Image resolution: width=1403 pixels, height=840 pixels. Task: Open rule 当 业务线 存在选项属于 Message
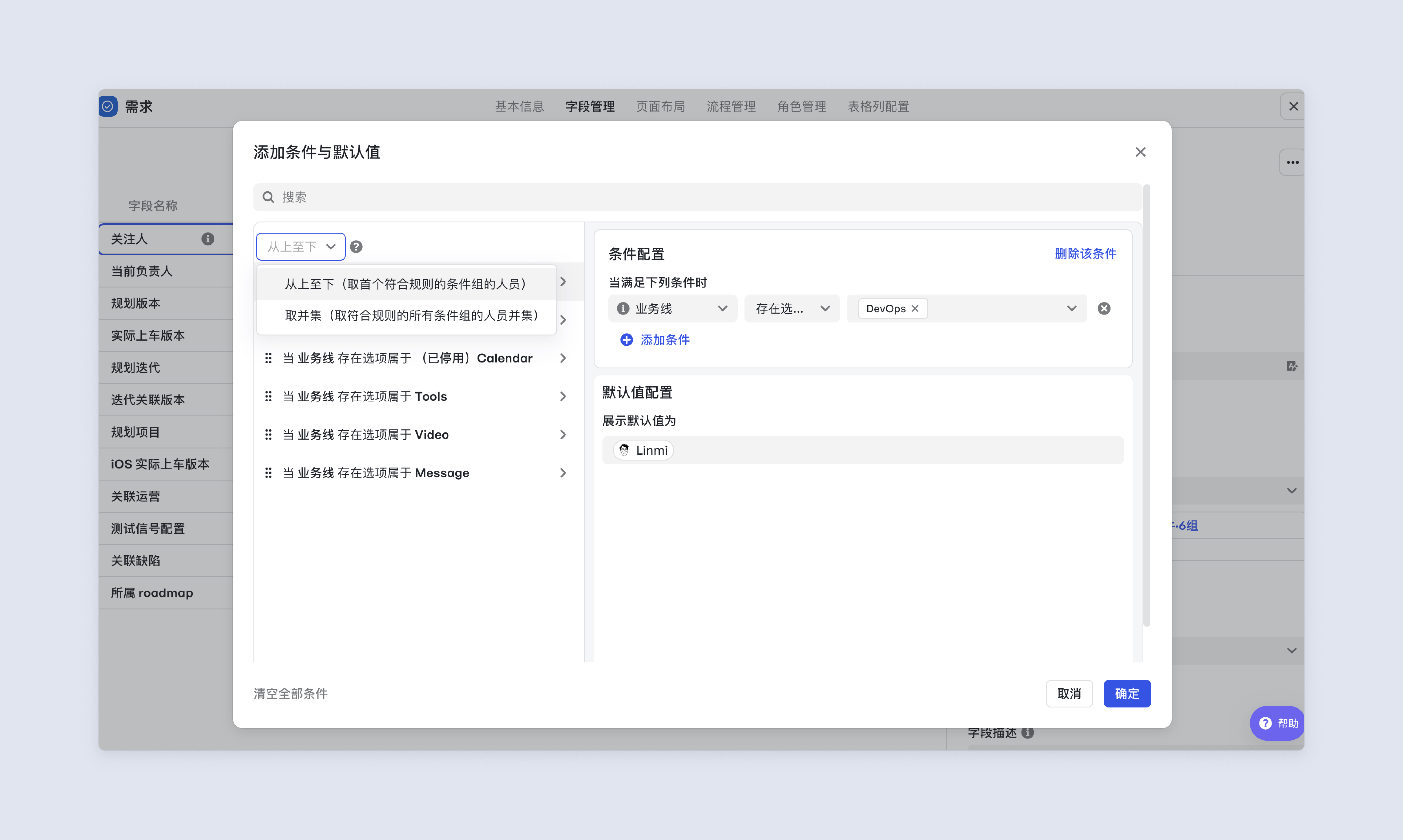pos(419,473)
